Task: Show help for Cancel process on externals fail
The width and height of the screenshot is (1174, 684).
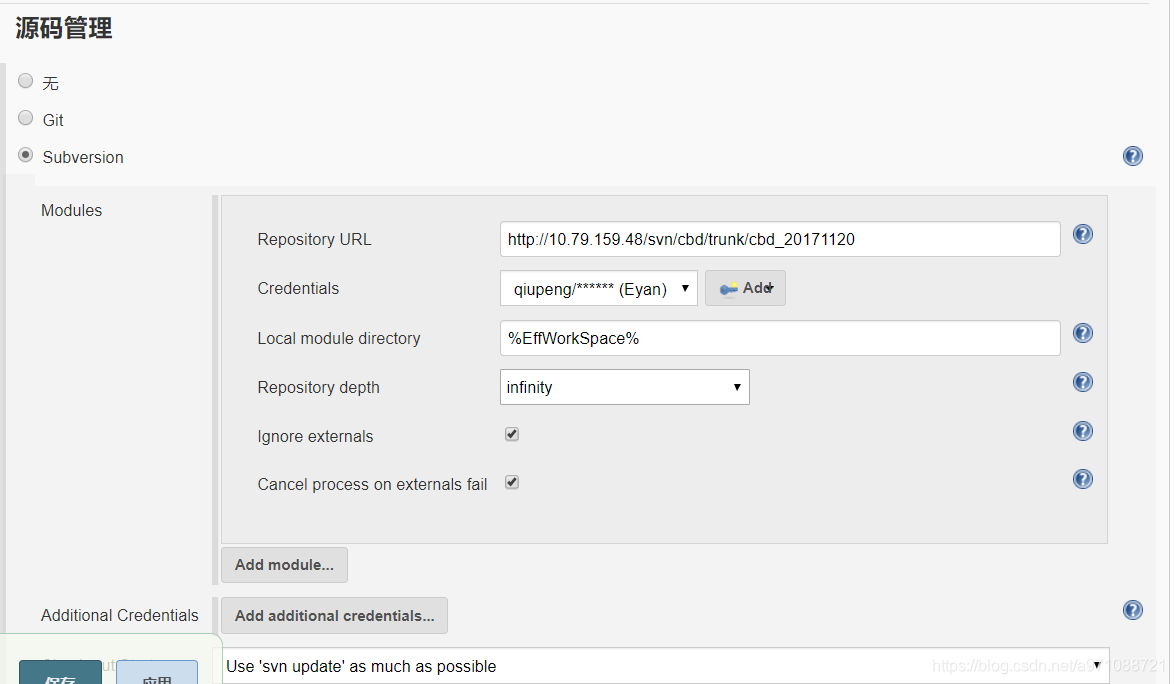Action: [x=1083, y=479]
